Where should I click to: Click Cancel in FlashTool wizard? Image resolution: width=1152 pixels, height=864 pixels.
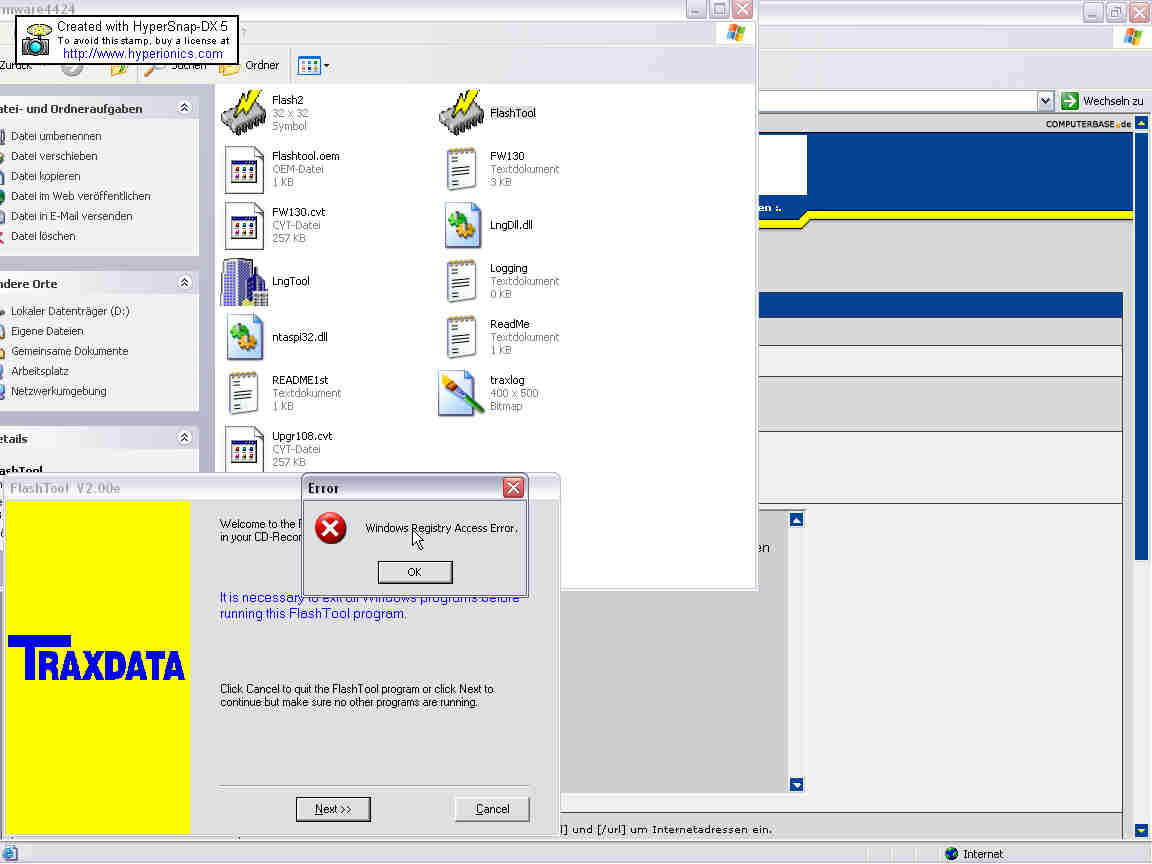492,809
